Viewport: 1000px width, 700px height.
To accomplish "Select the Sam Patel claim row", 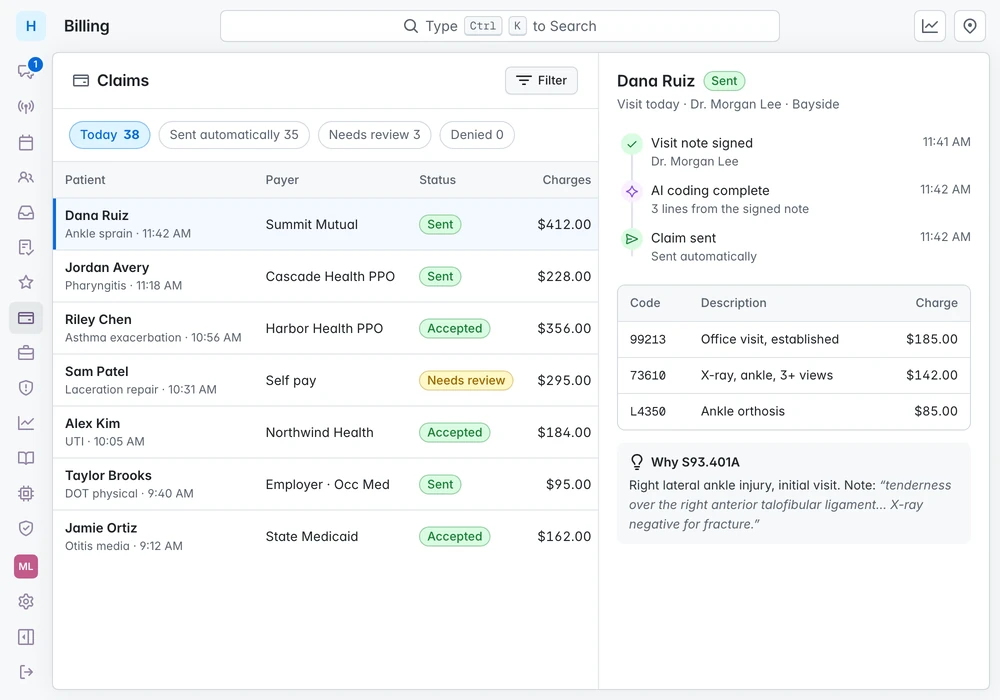I will coord(326,380).
